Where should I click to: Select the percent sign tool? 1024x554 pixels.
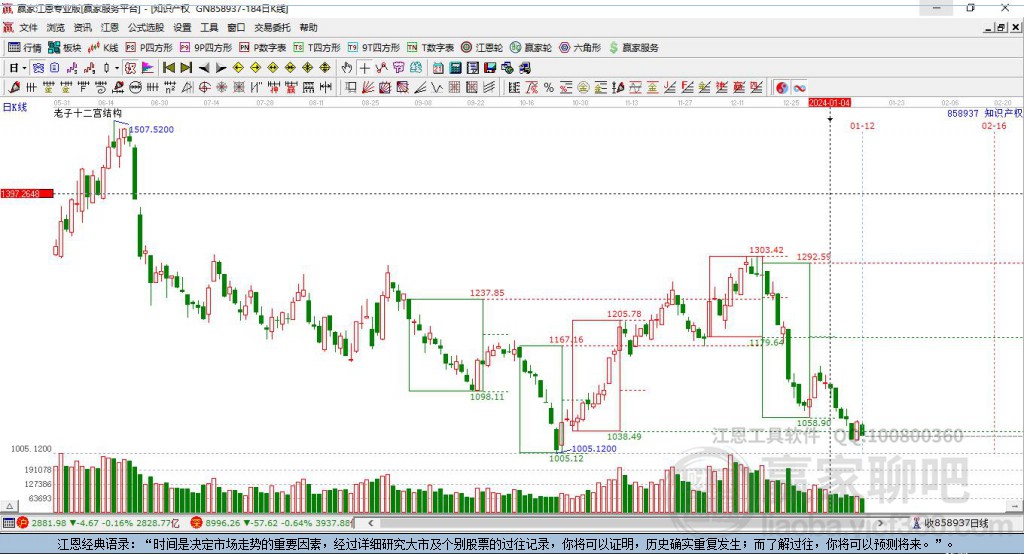pyautogui.click(x=549, y=88)
